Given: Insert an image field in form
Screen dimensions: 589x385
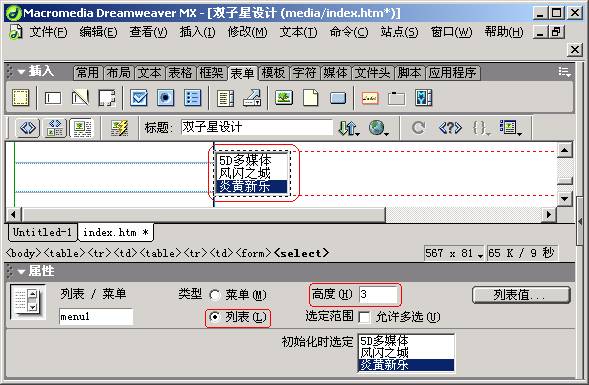Looking at the screenshot, I should pyautogui.click(x=284, y=98).
